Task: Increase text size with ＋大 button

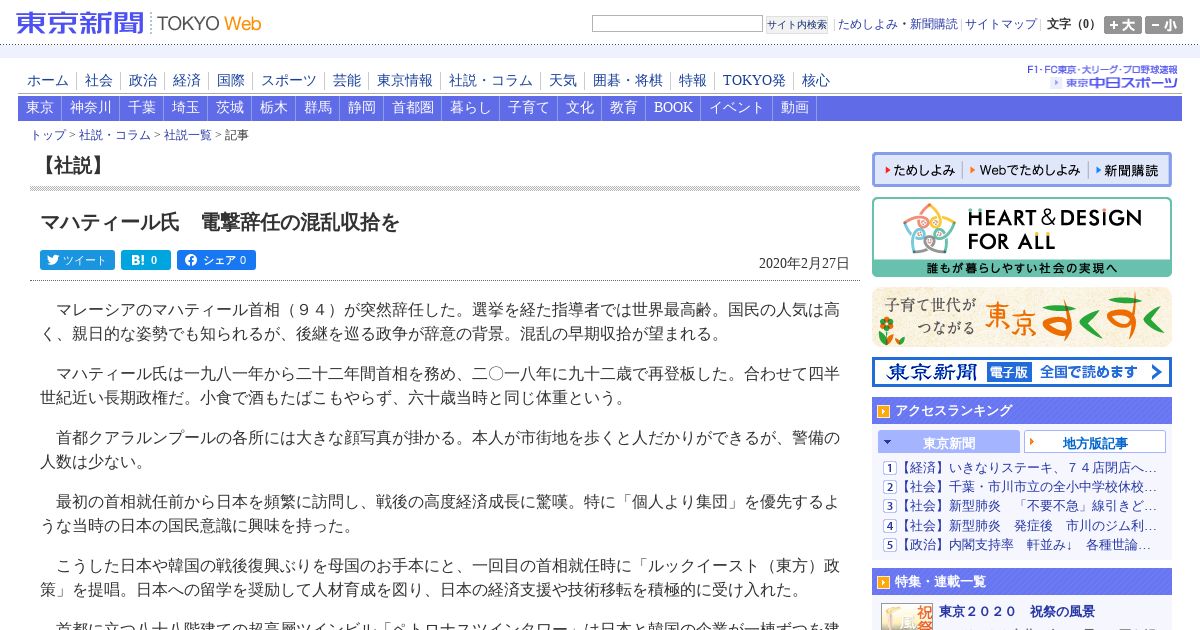Action: [x=1122, y=25]
